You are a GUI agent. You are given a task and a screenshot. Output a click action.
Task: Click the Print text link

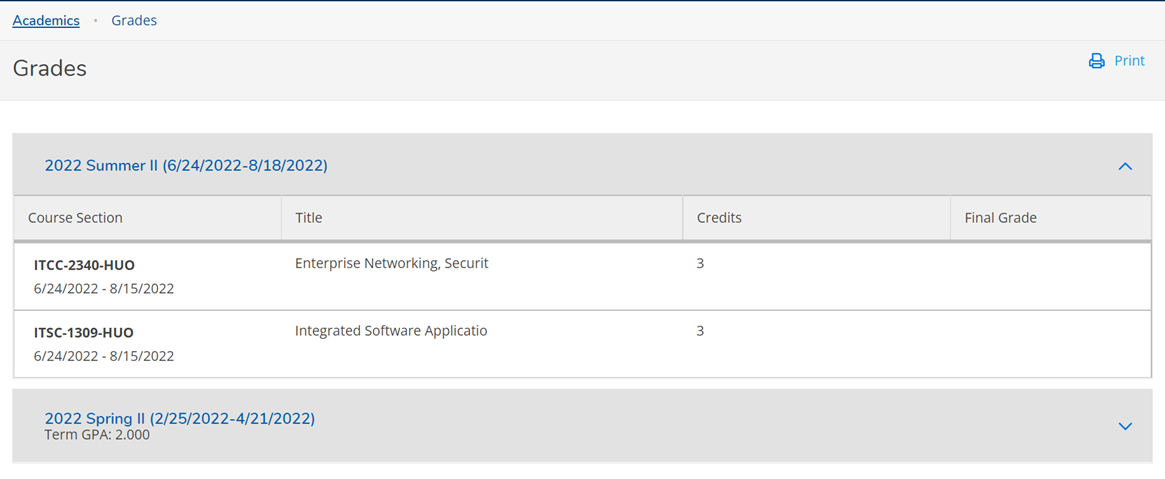[x=1129, y=61]
